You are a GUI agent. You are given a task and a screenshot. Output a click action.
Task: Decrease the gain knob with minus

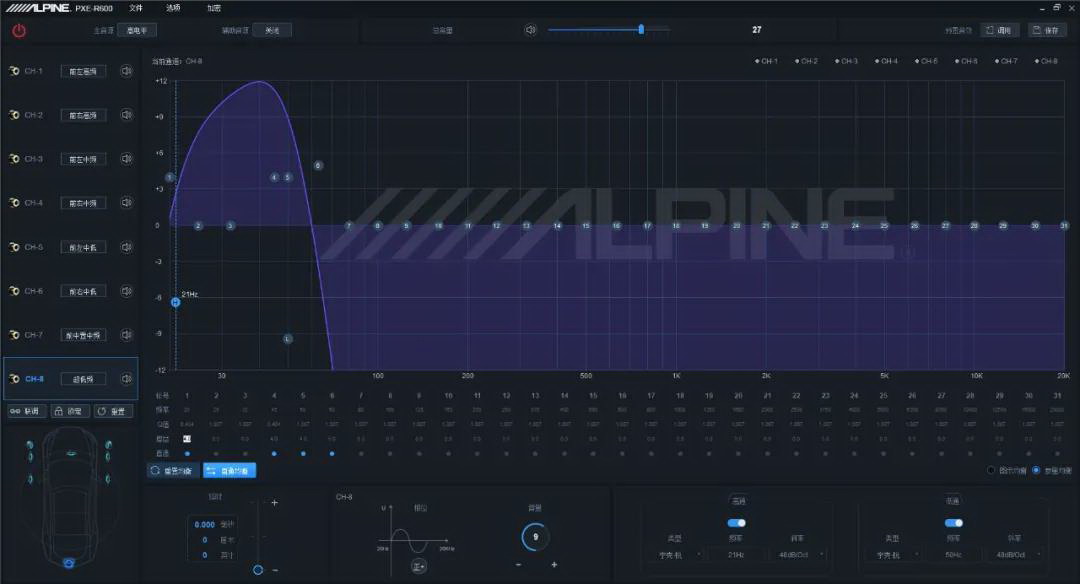(518, 565)
